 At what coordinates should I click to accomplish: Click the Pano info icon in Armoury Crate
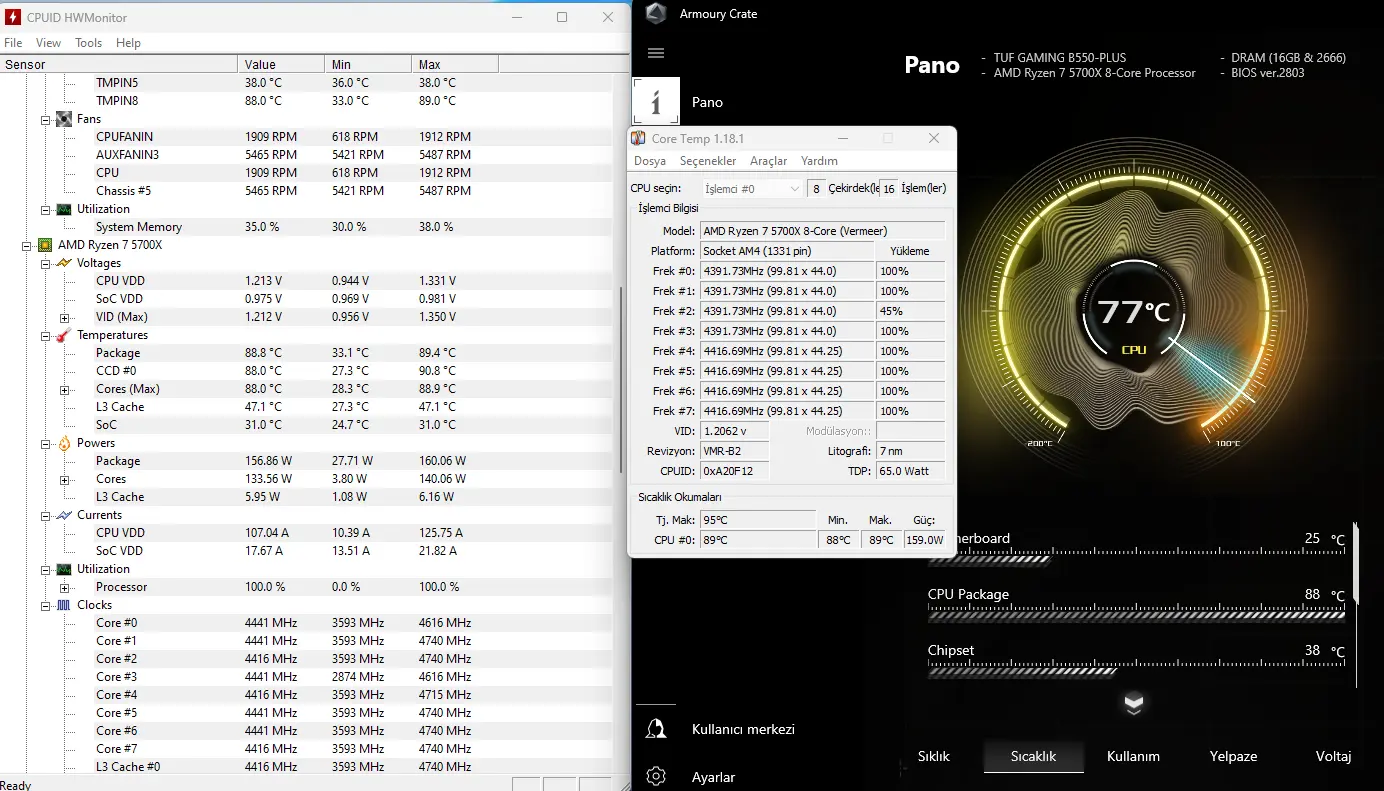[656, 102]
